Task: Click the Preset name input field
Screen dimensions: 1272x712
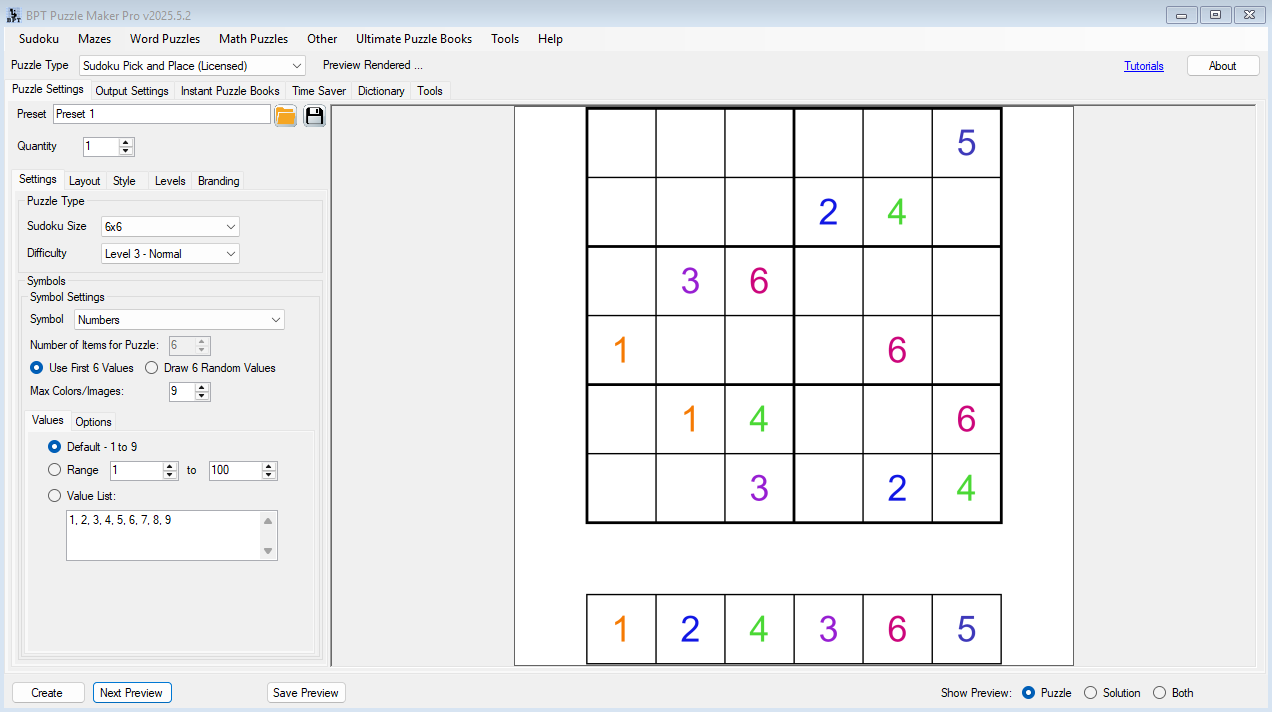Action: point(160,114)
